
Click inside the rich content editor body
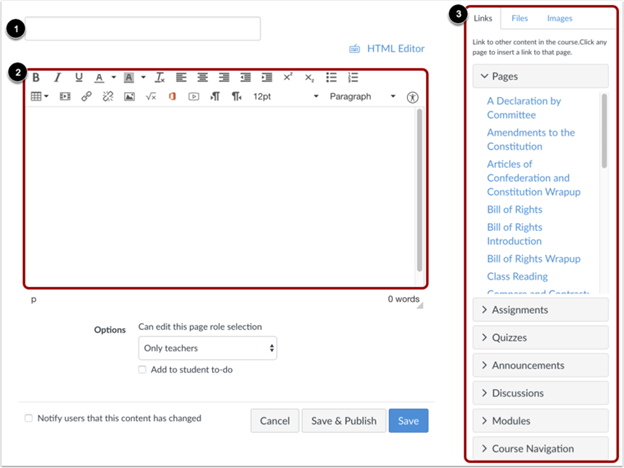pyautogui.click(x=220, y=196)
